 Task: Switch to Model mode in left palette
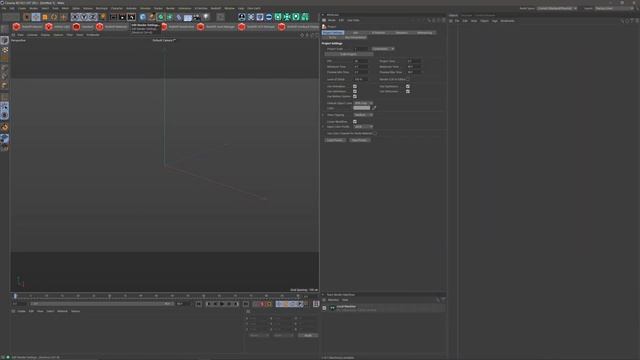[4, 40]
